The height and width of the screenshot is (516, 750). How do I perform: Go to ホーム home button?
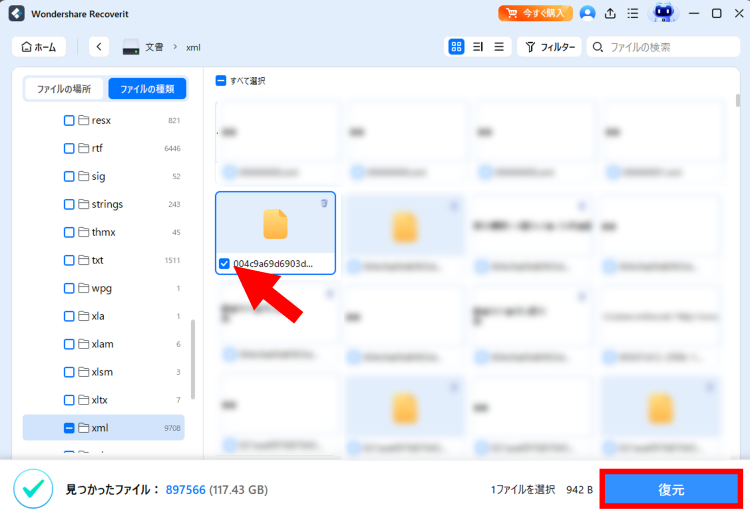pyautogui.click(x=39, y=47)
